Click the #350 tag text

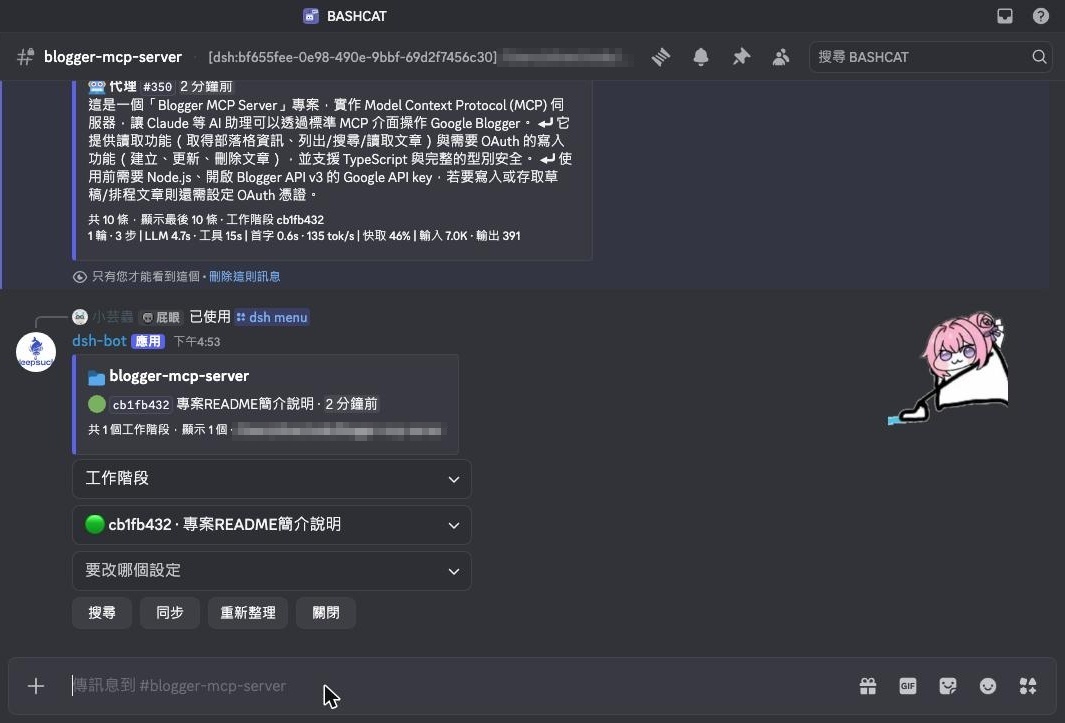158,87
